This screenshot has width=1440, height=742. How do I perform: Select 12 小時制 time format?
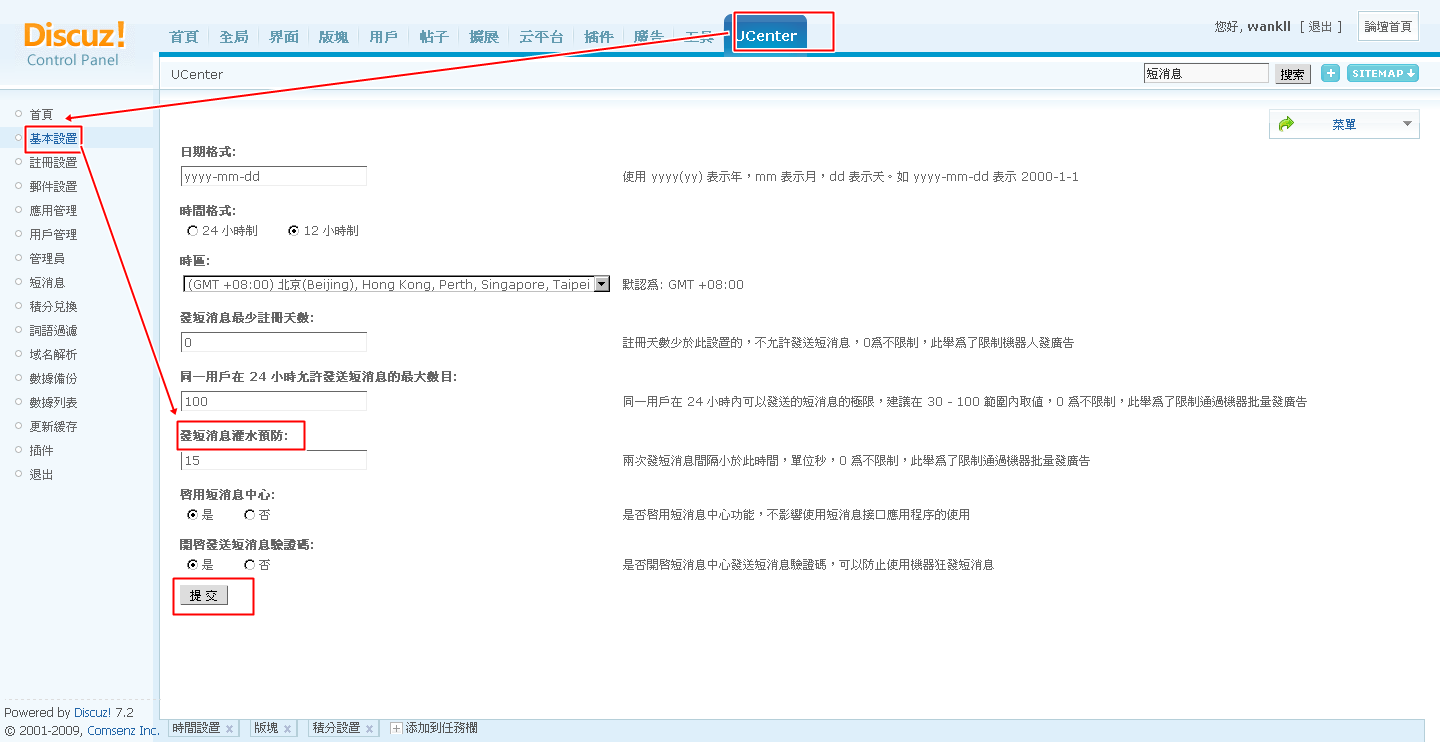[x=293, y=231]
